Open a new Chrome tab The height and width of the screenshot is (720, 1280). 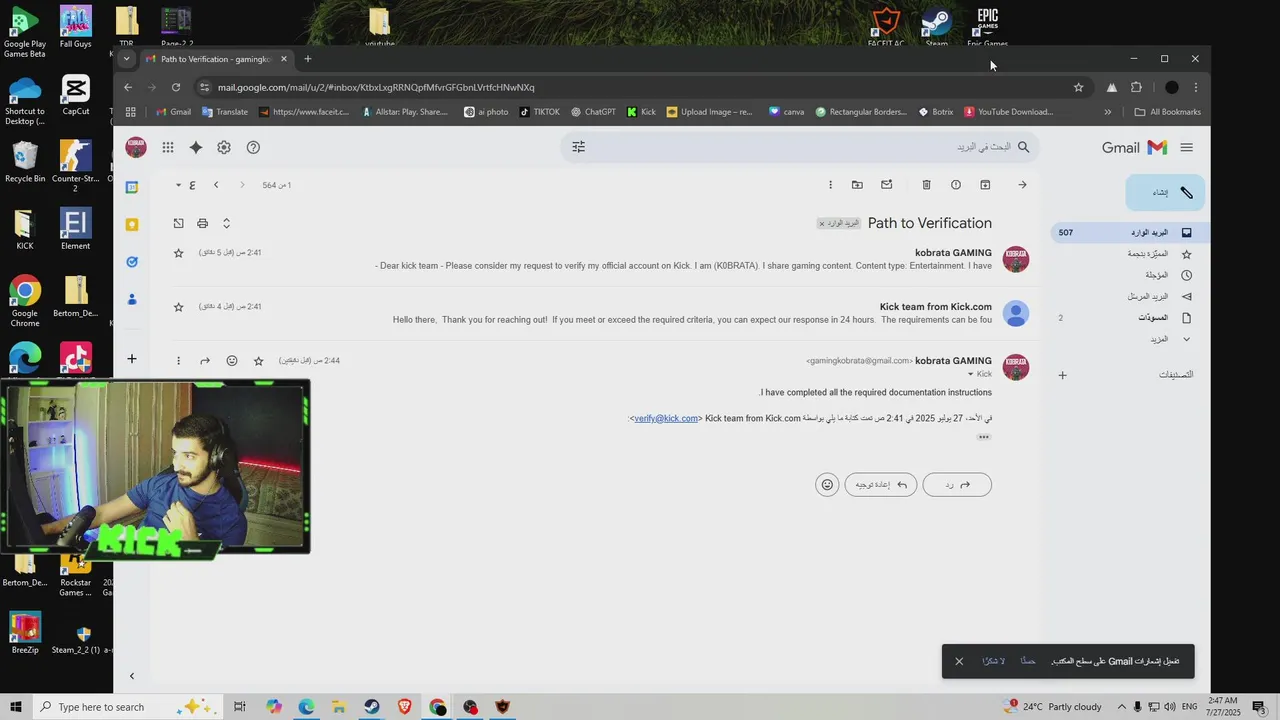click(x=307, y=59)
